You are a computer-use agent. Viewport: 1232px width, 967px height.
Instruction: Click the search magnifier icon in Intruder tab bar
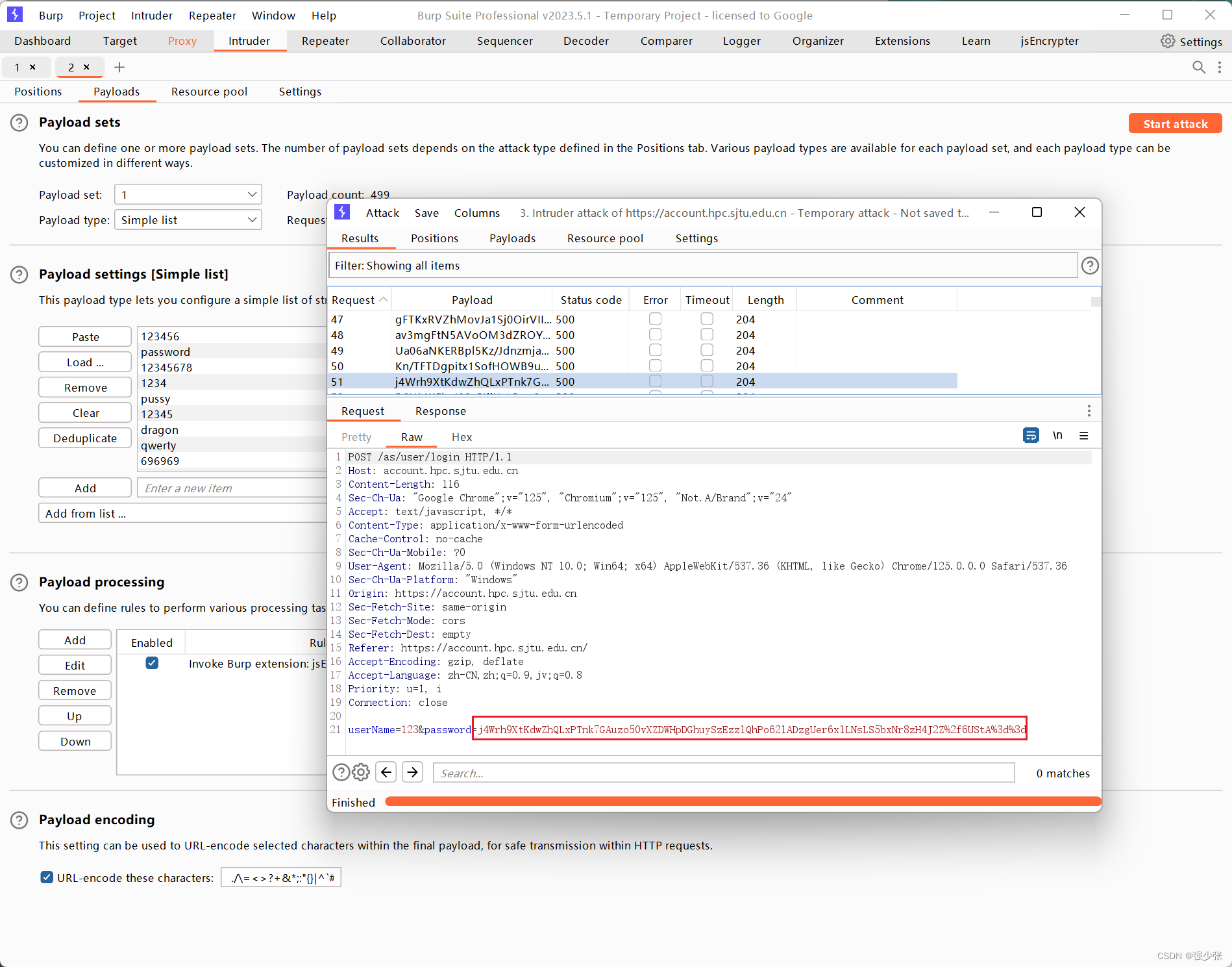[1198, 67]
